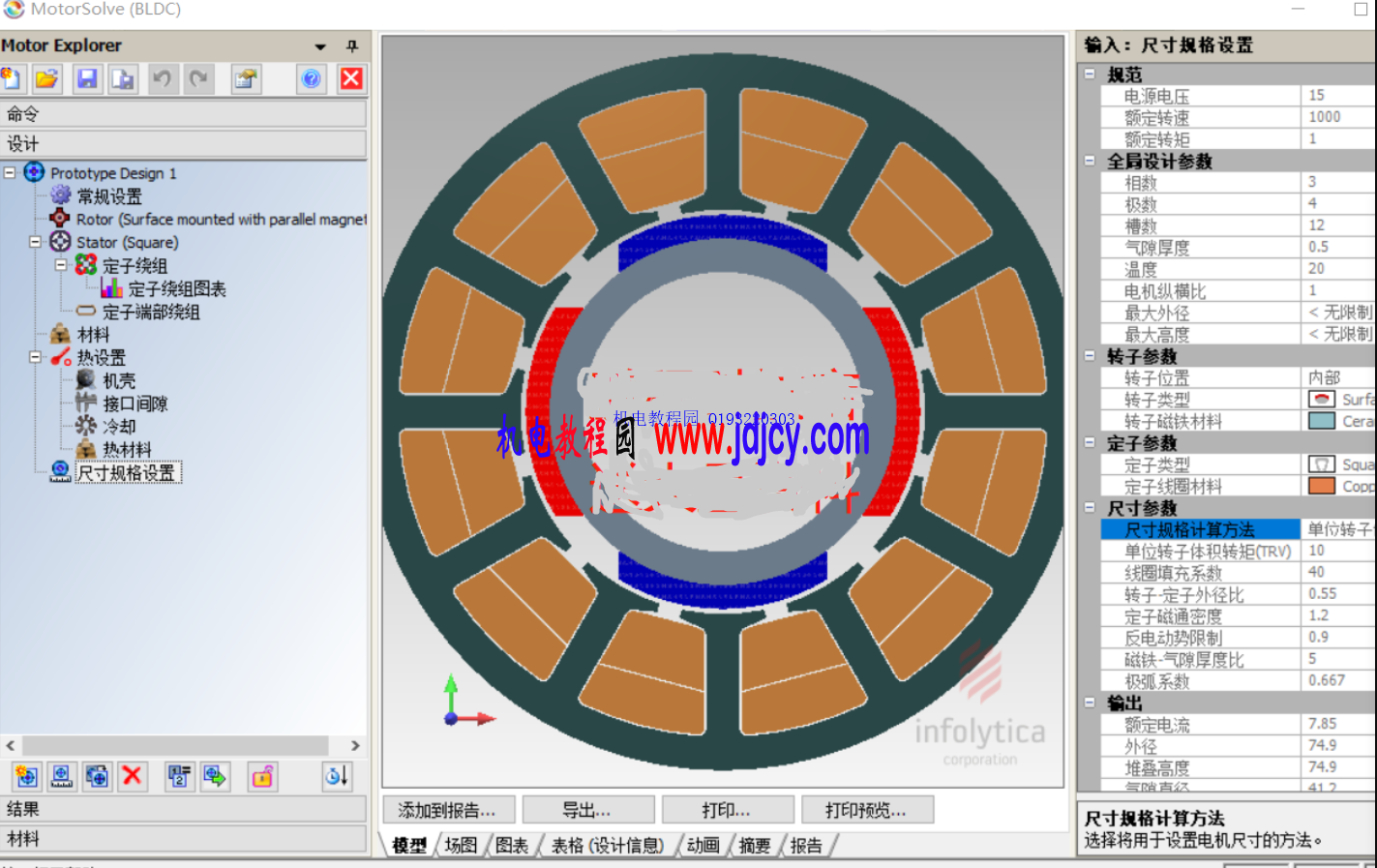Collapse the 定子参数 property group
Screen dimensions: 1377x868
coord(1090,442)
